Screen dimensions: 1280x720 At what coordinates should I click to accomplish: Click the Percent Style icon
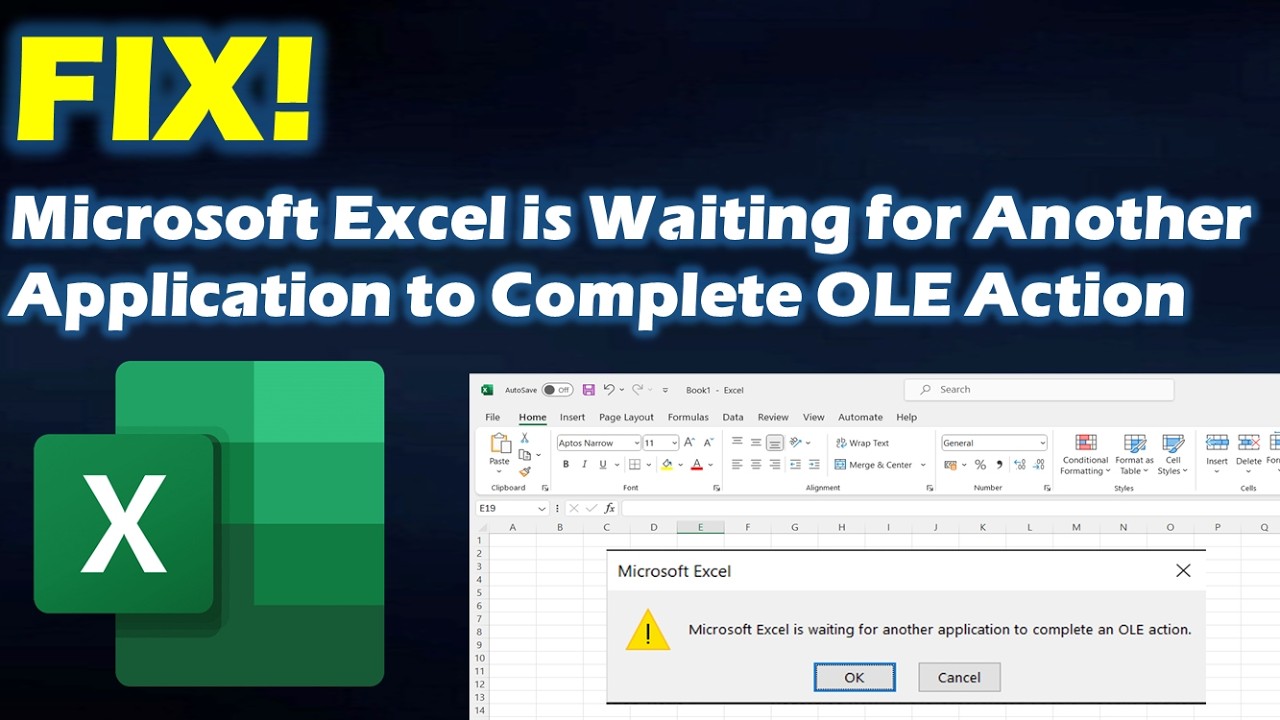click(980, 465)
